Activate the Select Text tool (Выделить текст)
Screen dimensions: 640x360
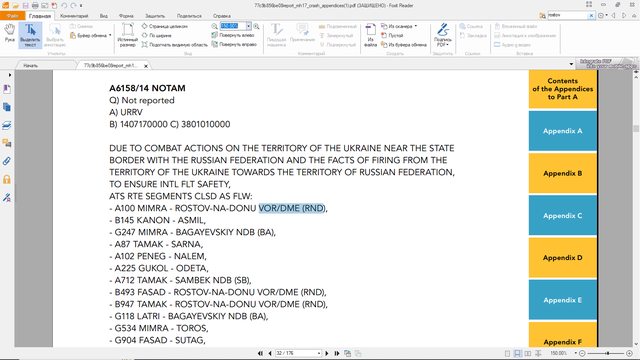(30, 36)
